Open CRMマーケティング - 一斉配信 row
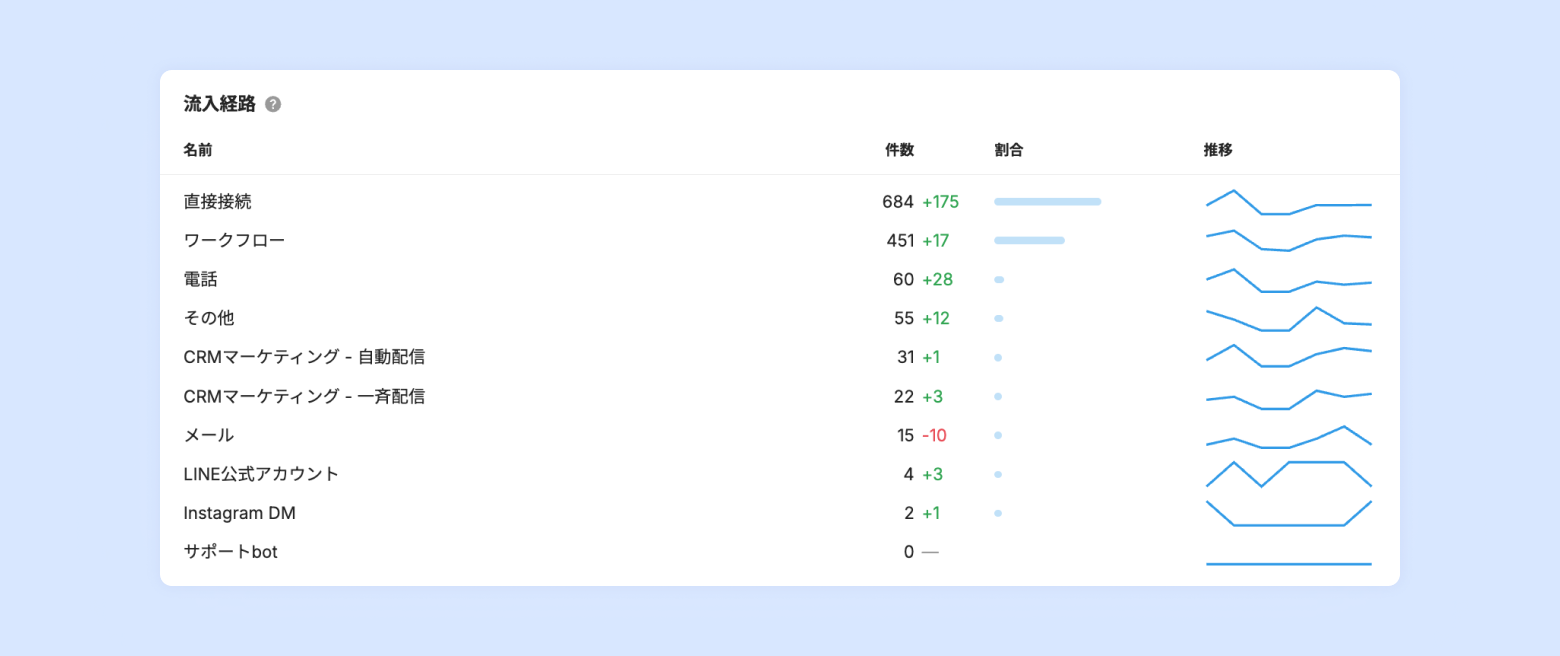Viewport: 1560px width, 656px height. pyautogui.click(x=304, y=396)
